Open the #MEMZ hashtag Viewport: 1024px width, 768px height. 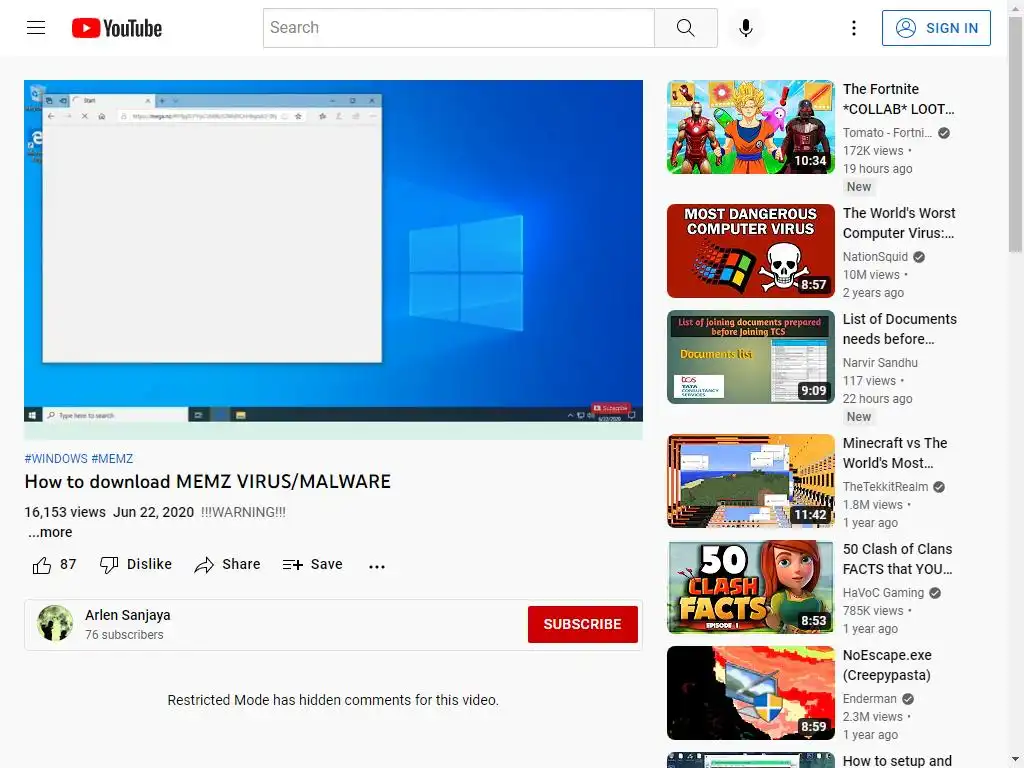[112, 458]
